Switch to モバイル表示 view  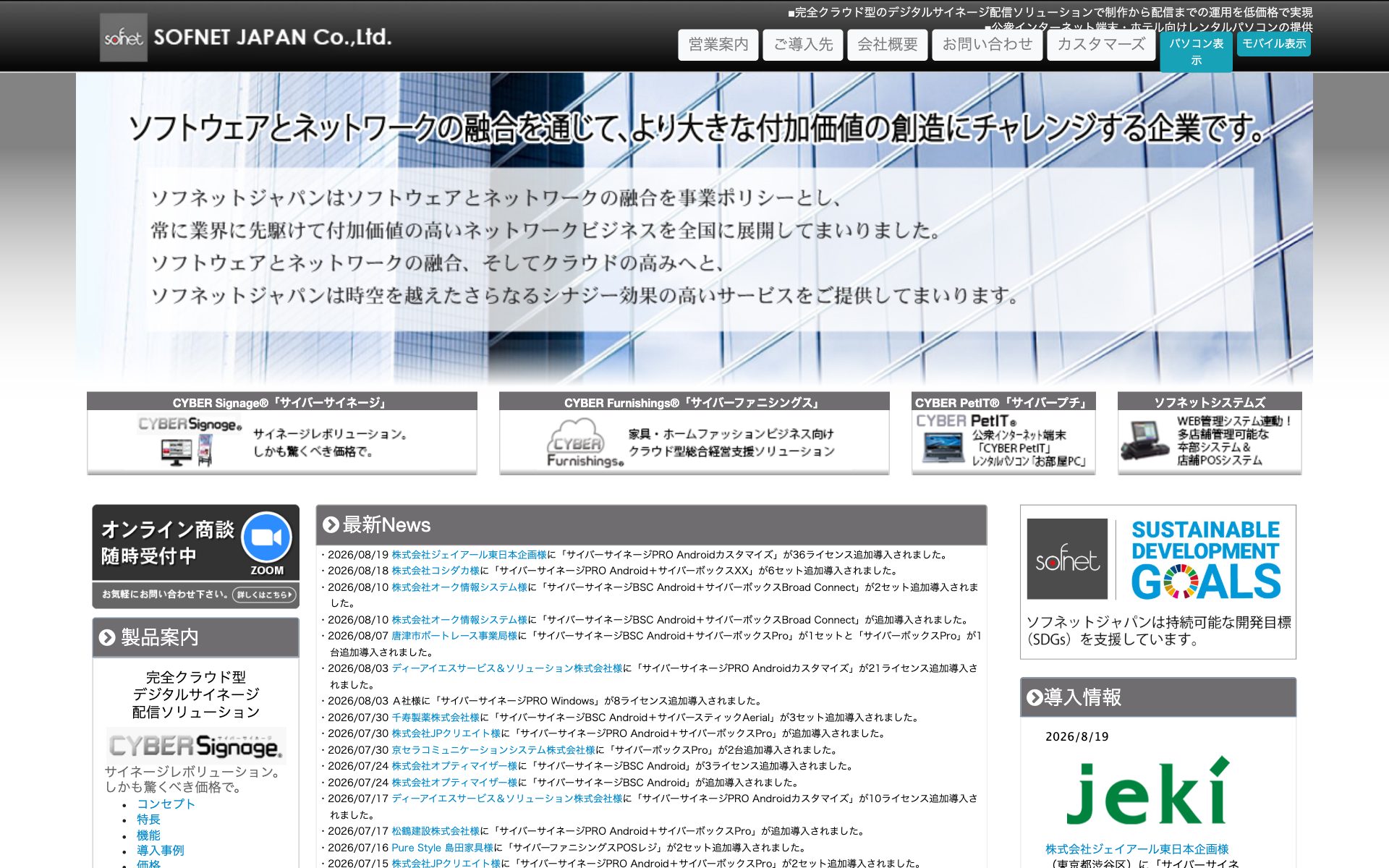coord(1274,43)
